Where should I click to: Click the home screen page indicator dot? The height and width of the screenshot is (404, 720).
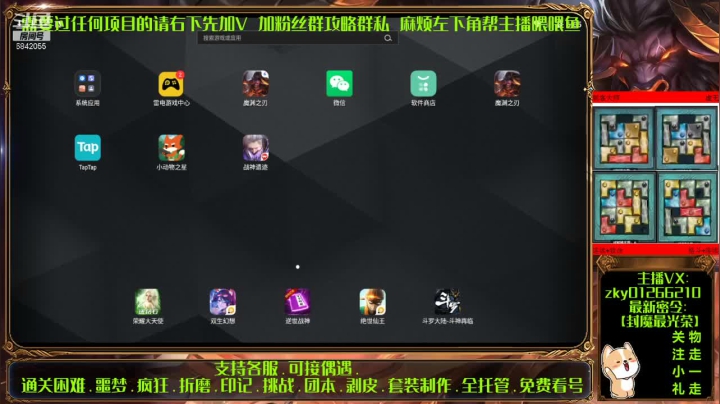point(298,267)
